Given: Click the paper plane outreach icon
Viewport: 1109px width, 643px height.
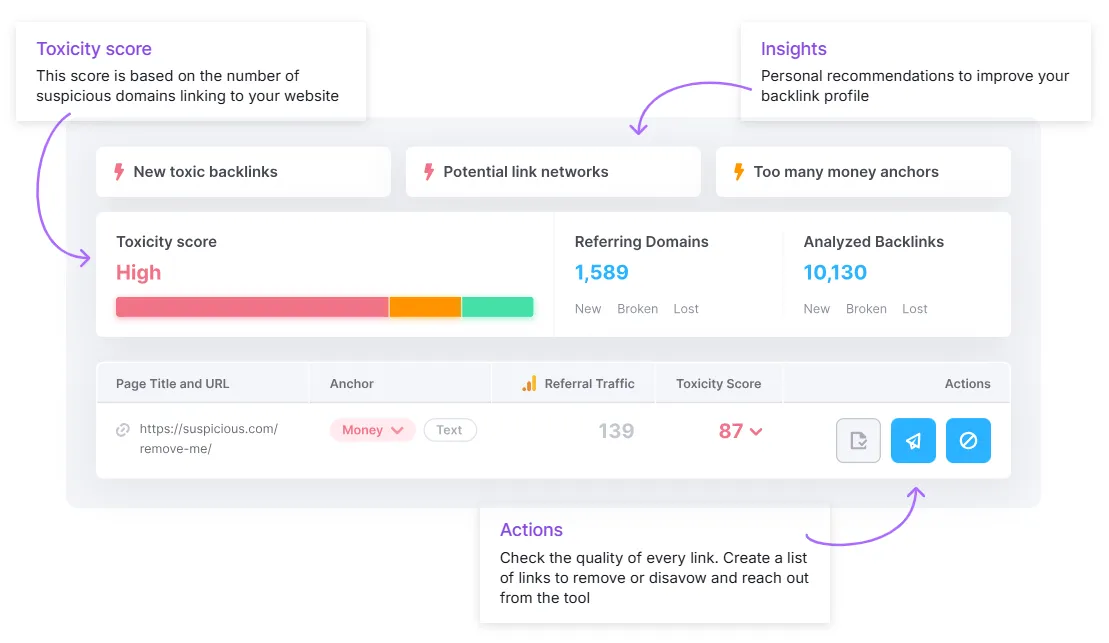Looking at the screenshot, I should point(913,440).
